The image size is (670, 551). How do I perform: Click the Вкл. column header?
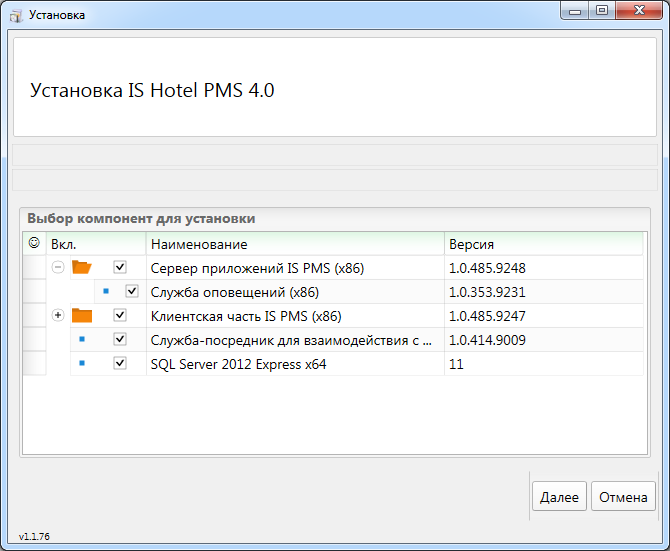pos(96,244)
